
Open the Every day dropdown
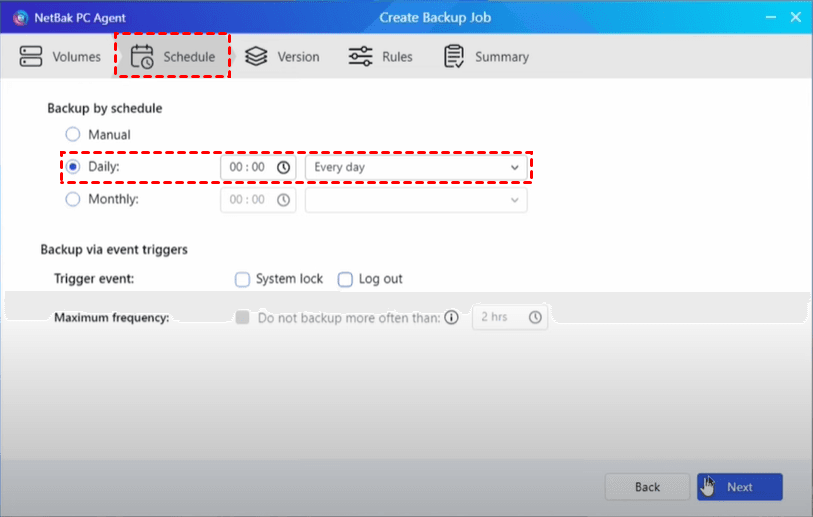(x=416, y=167)
